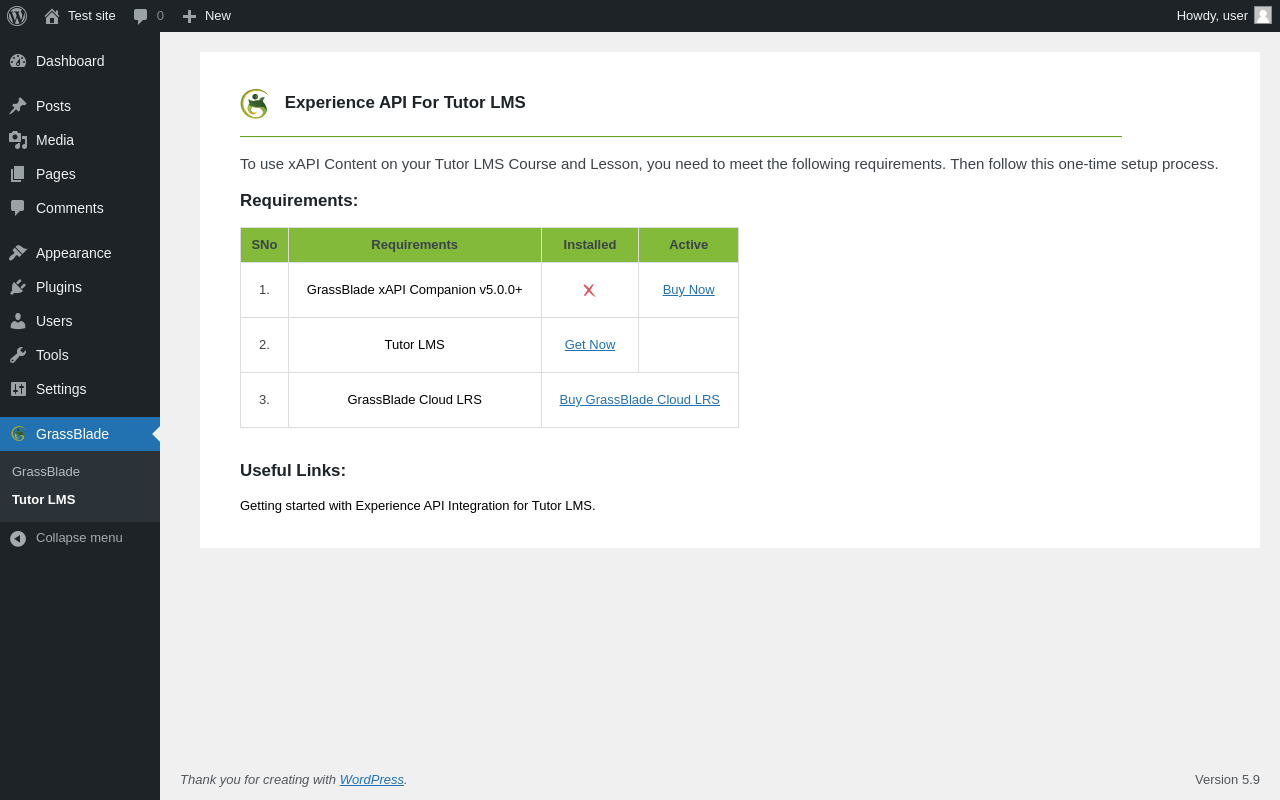Click the WordPress link in footer

click(x=372, y=780)
